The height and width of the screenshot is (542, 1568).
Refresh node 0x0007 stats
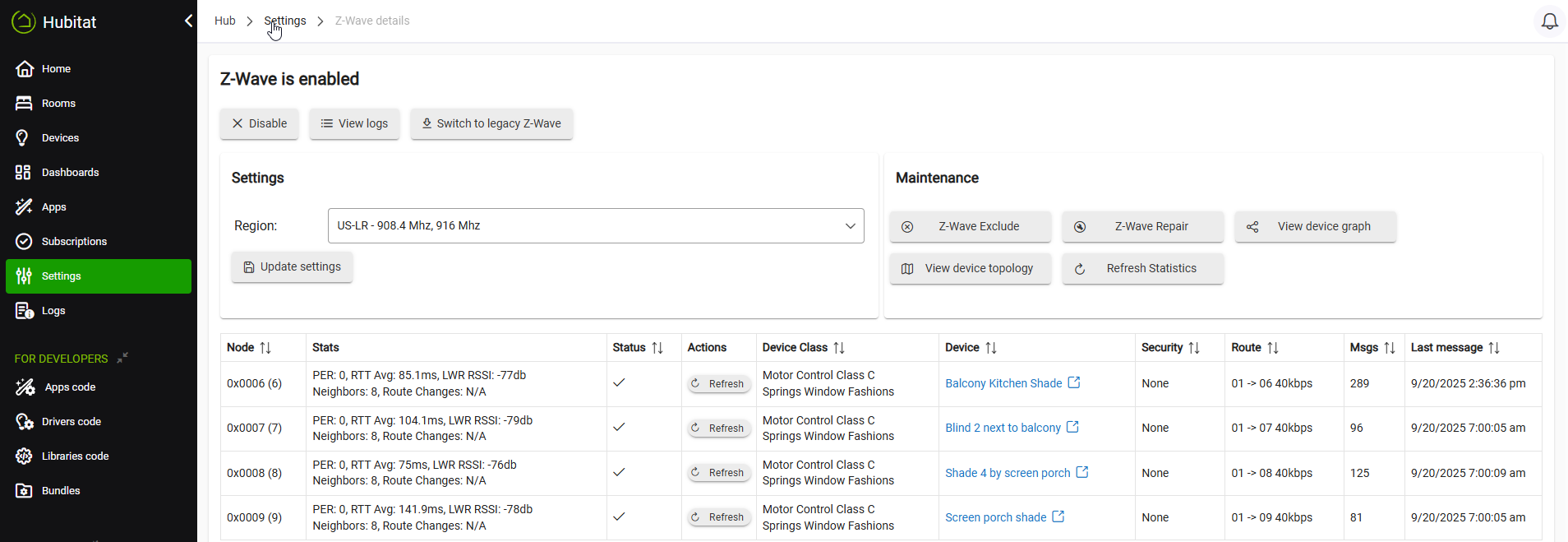coord(719,429)
